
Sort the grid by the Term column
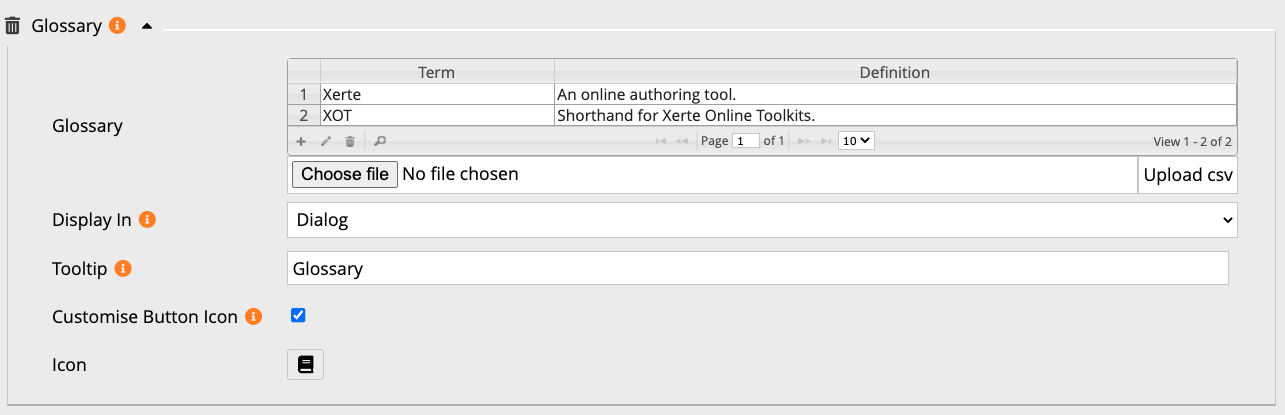tap(436, 73)
